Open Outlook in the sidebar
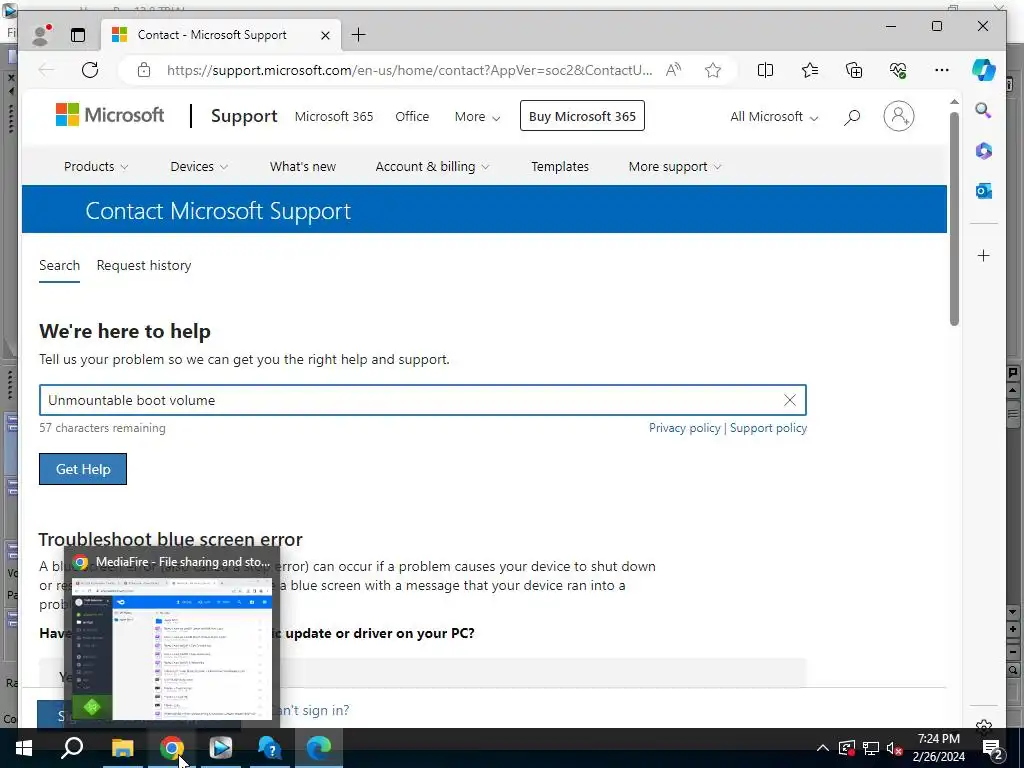Viewport: 1024px width, 768px height. point(984,191)
